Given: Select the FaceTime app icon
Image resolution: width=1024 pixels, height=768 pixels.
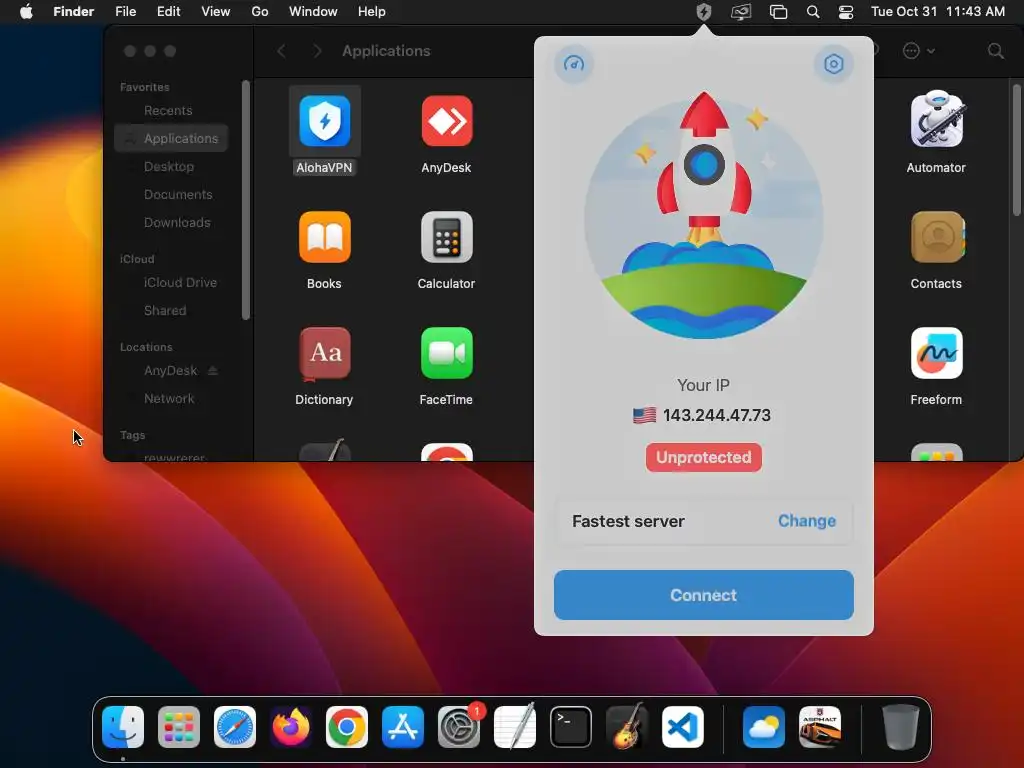Looking at the screenshot, I should [447, 353].
